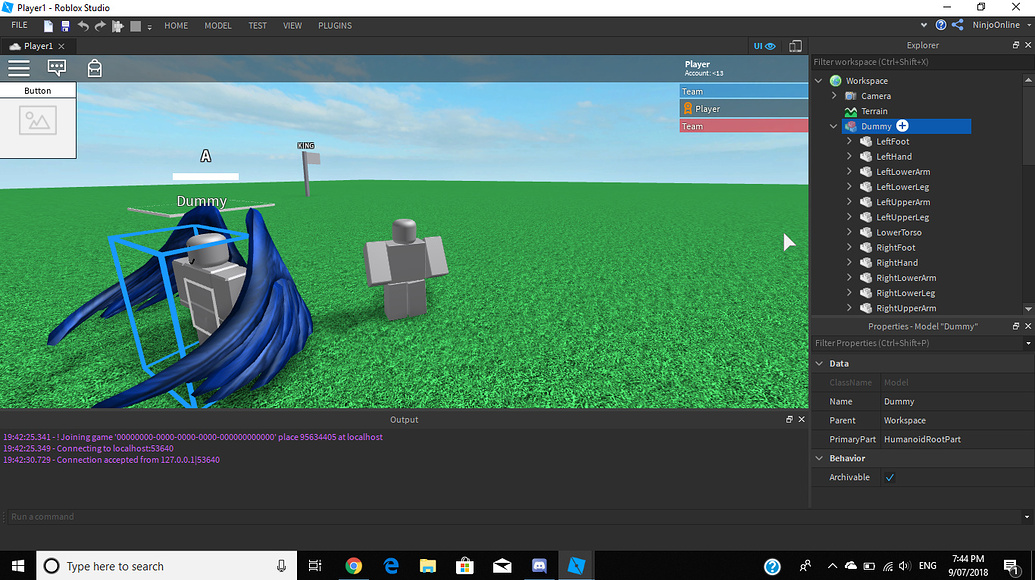This screenshot has height=580, width=1035.
Task: Expand the Camera tree item
Action: (834, 95)
